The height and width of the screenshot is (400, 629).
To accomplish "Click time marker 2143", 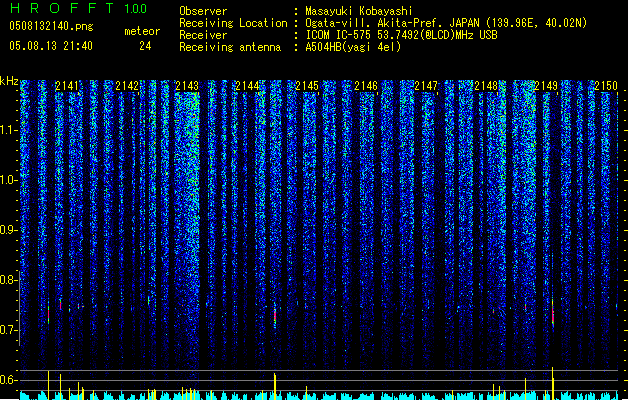I will pyautogui.click(x=187, y=86).
